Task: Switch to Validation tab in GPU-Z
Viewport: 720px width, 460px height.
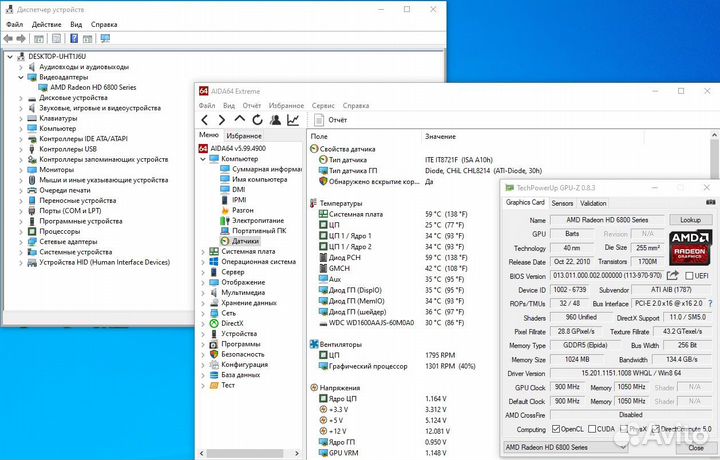Action: [593, 203]
